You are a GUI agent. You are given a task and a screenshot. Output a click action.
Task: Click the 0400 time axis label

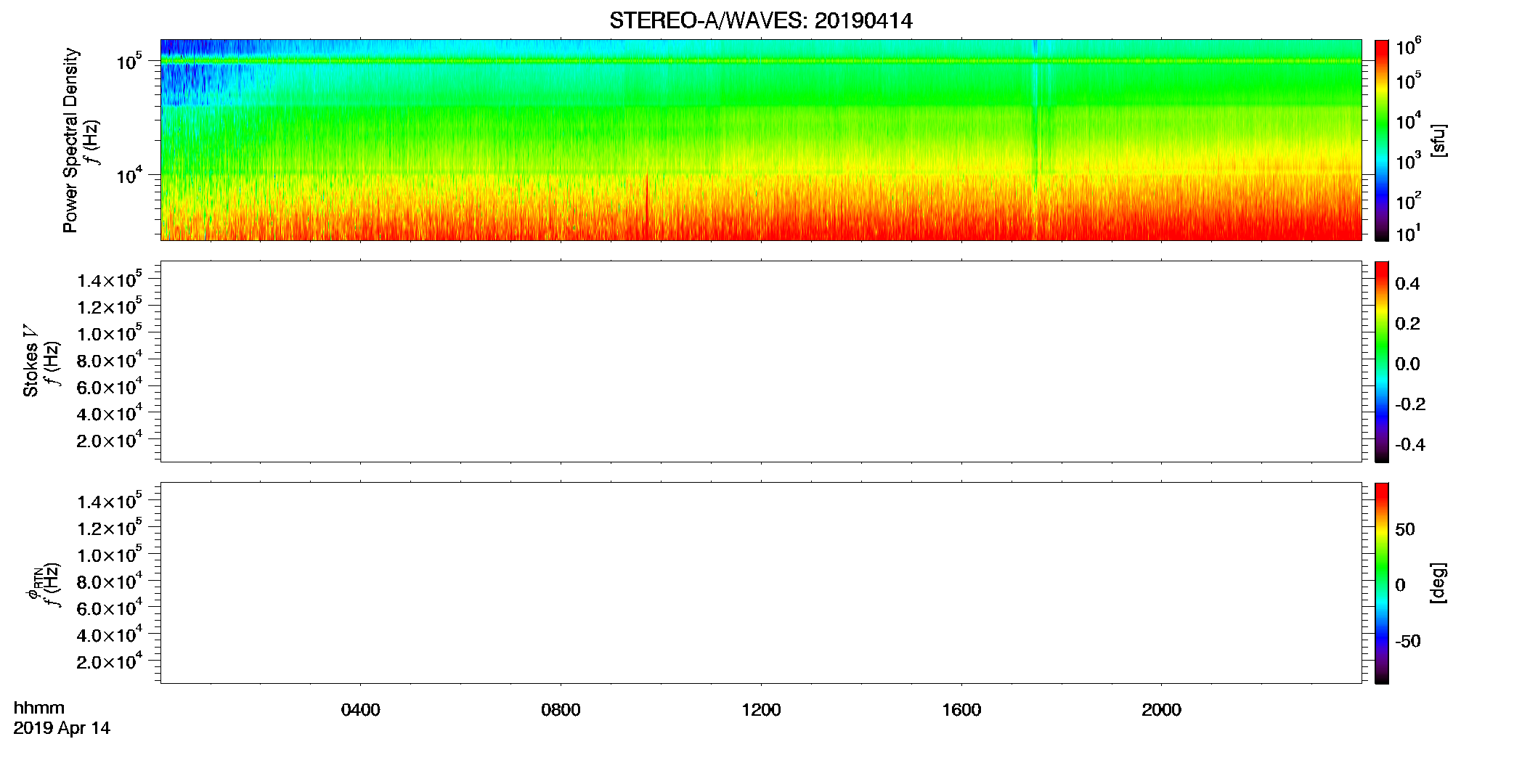[x=360, y=710]
